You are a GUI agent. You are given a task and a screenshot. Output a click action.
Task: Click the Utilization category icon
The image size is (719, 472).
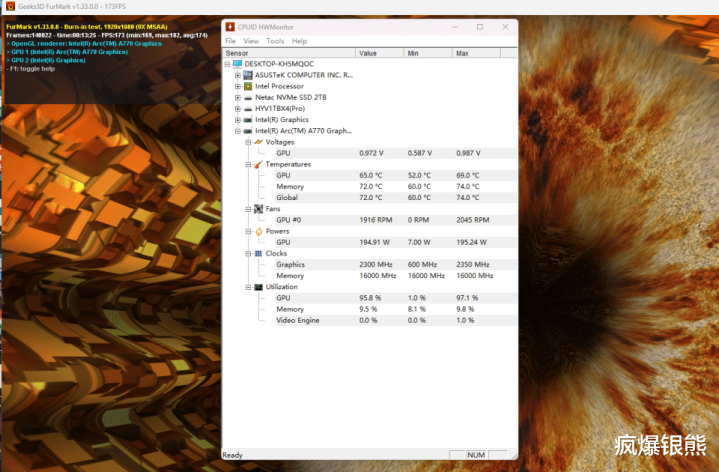tap(258, 287)
